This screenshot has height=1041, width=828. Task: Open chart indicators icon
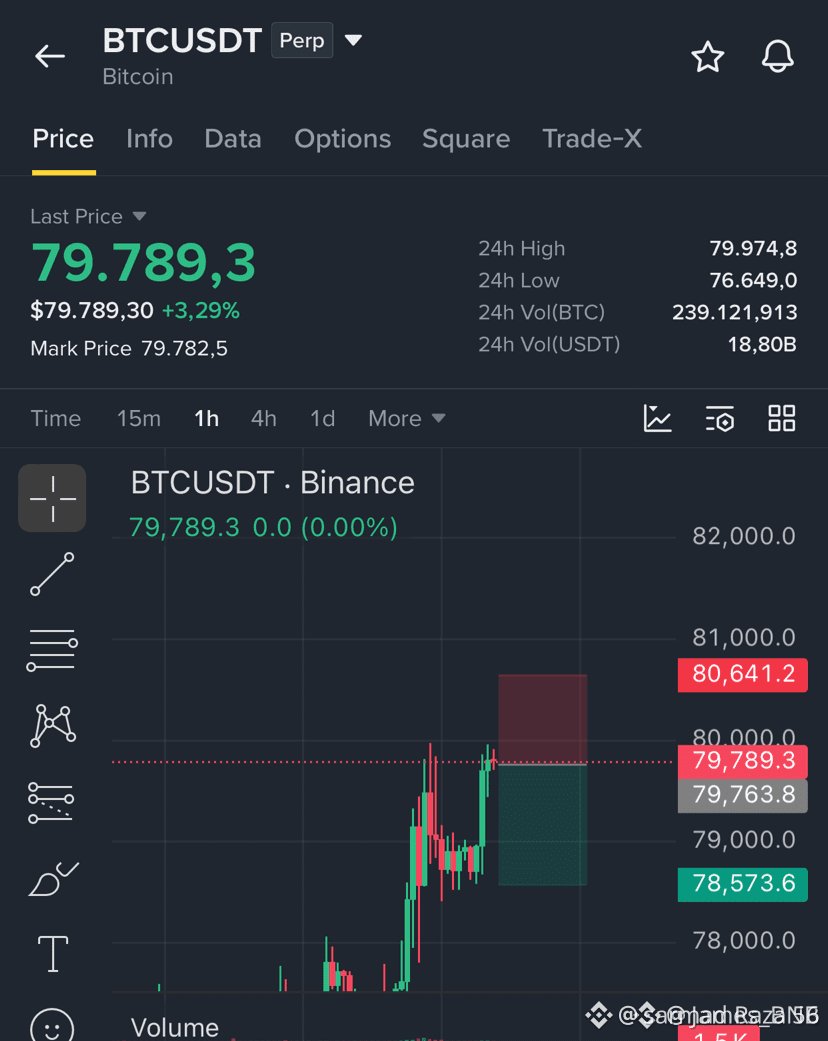point(657,418)
